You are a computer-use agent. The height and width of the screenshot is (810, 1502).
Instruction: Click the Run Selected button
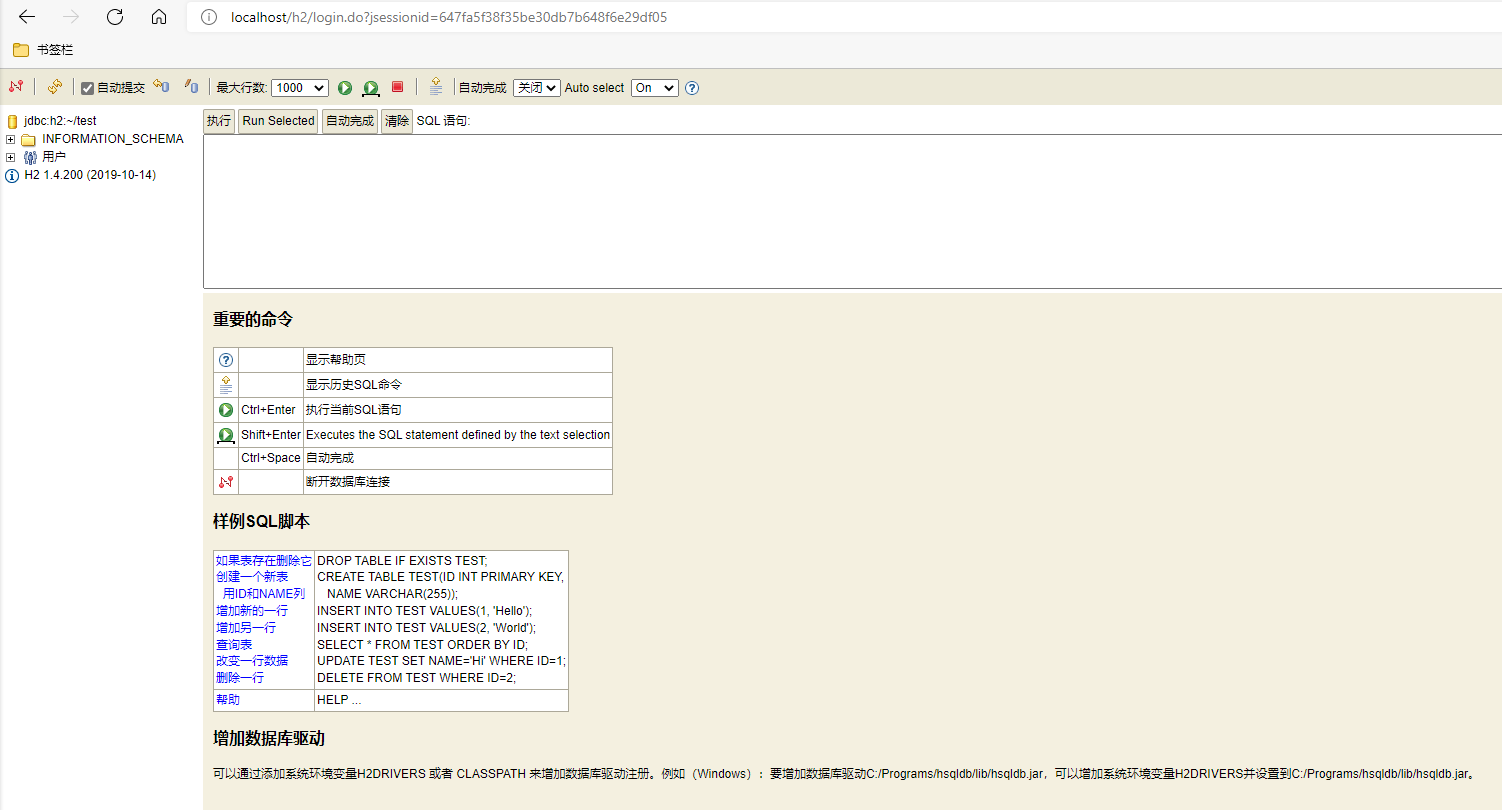pos(278,120)
